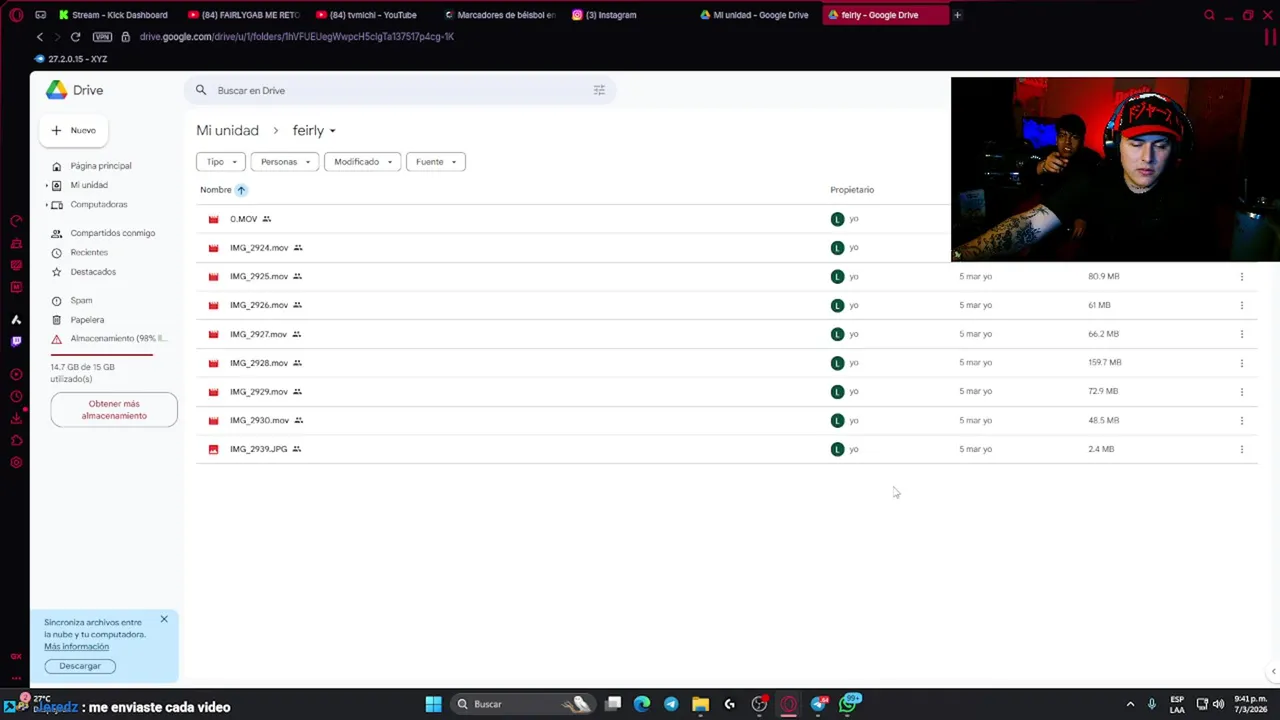Open the Más información link
The width and height of the screenshot is (1280, 720).
click(76, 647)
